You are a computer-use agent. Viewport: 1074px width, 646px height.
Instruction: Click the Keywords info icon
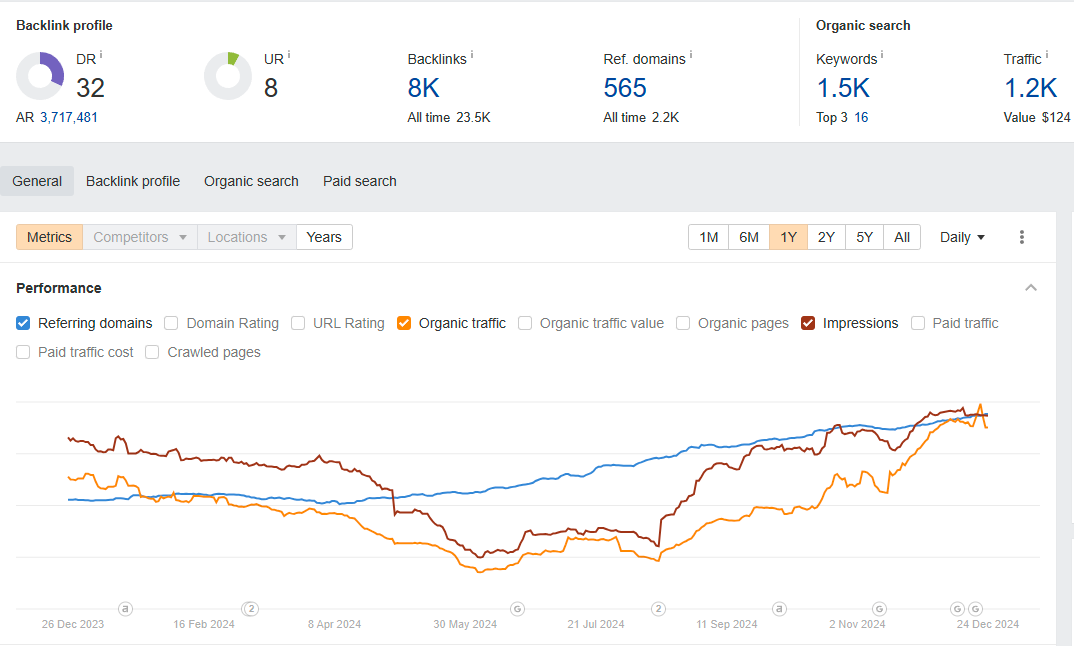[x=882, y=56]
